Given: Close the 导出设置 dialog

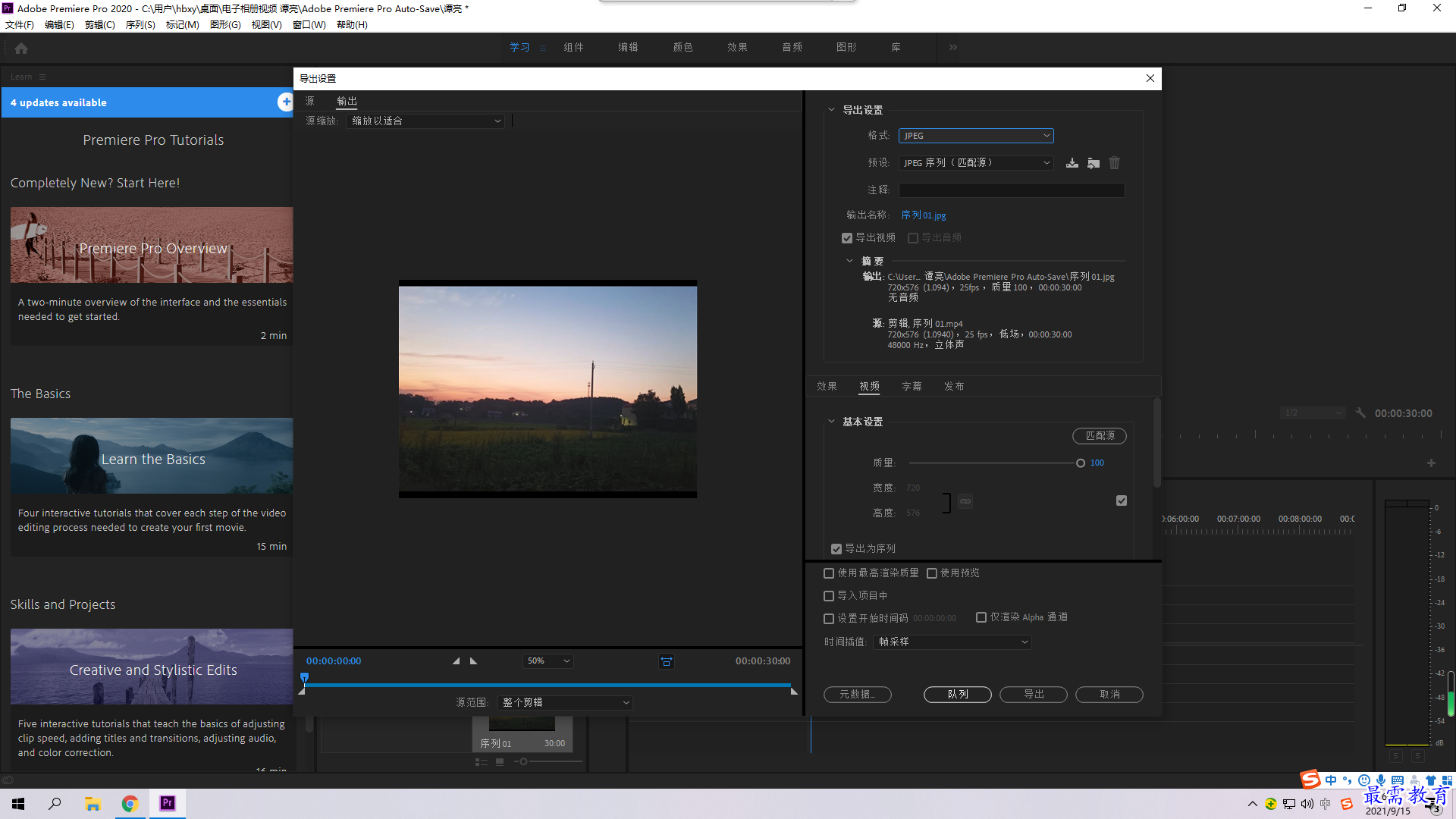Looking at the screenshot, I should point(1150,78).
